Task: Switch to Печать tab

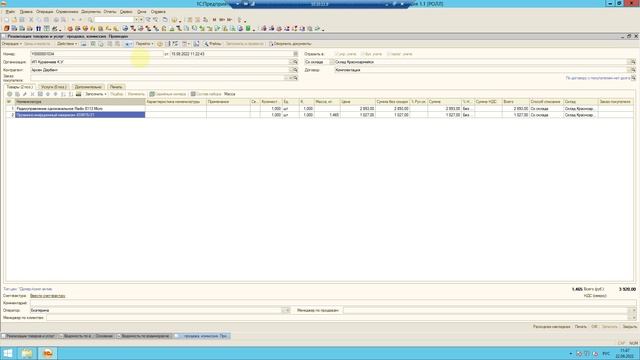Action: [116, 87]
